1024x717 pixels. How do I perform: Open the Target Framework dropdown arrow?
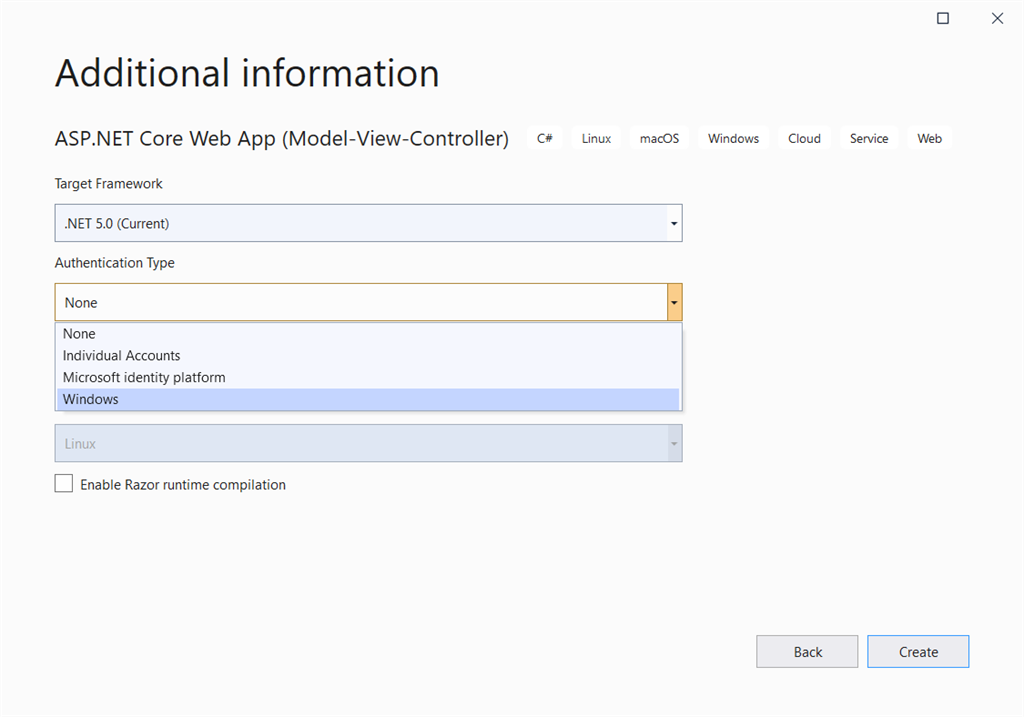coord(675,223)
